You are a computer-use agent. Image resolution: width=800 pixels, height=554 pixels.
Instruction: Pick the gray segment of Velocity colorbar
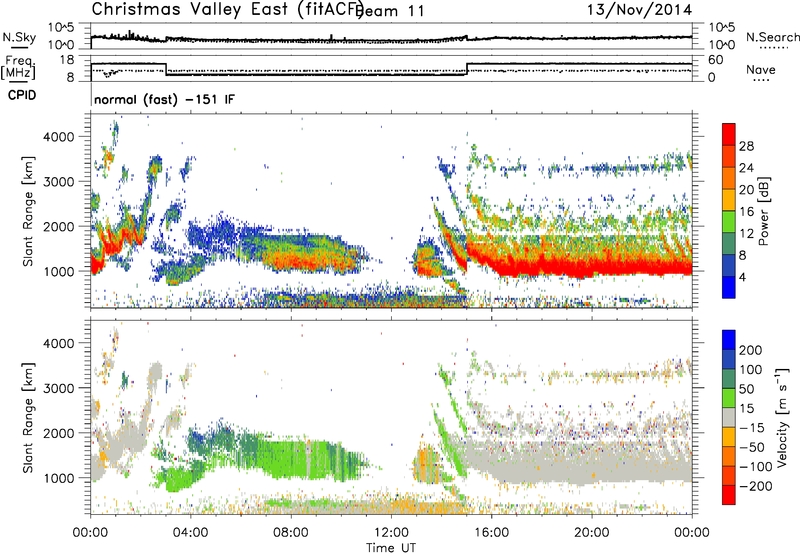coord(729,417)
